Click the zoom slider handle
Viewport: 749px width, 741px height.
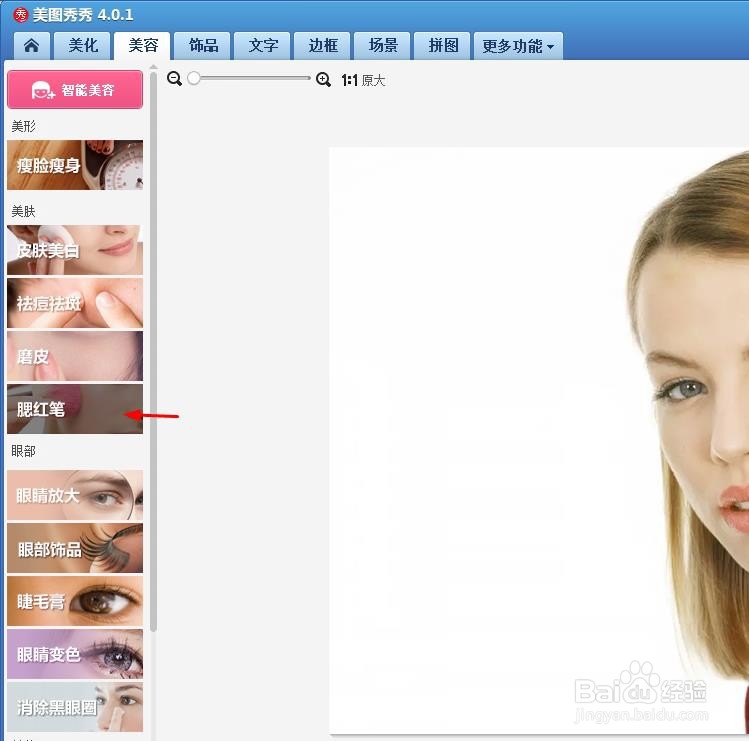[193, 78]
